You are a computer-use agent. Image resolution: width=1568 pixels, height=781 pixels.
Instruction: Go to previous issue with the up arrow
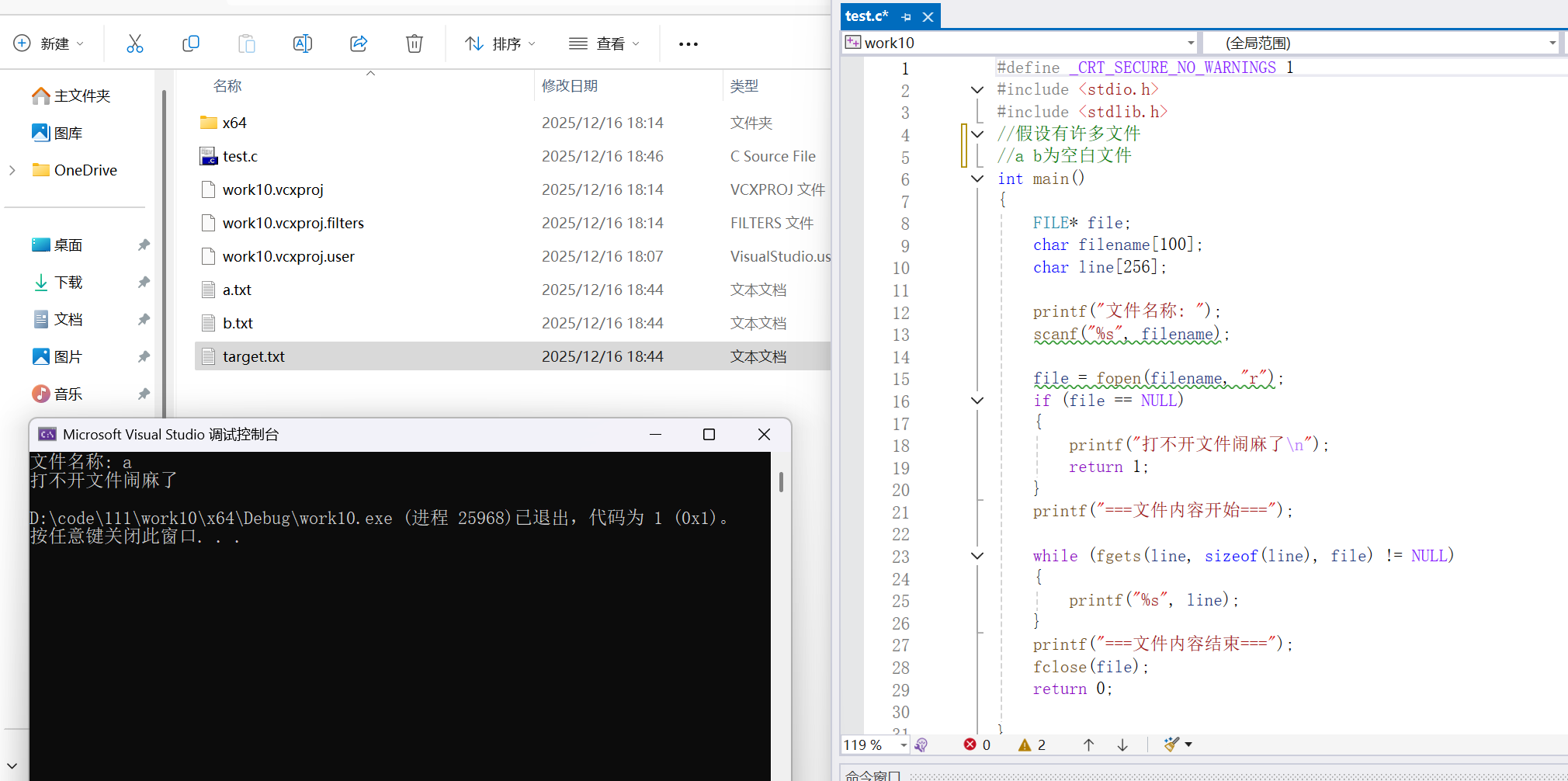click(x=1089, y=745)
